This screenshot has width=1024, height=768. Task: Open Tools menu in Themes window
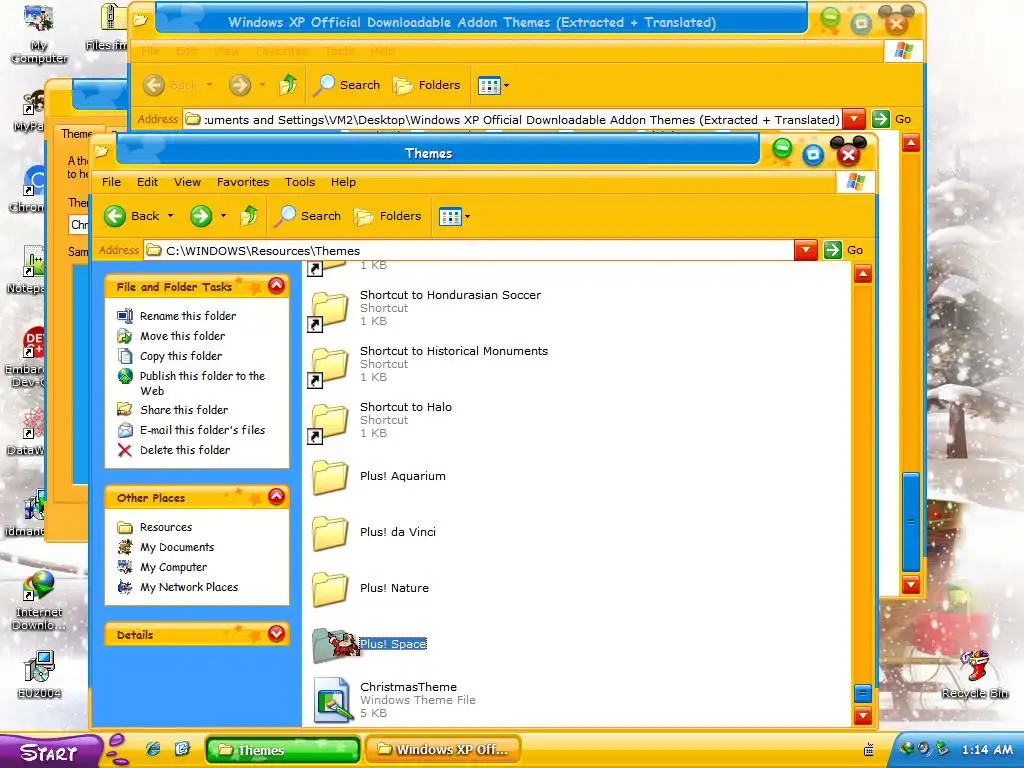point(300,182)
